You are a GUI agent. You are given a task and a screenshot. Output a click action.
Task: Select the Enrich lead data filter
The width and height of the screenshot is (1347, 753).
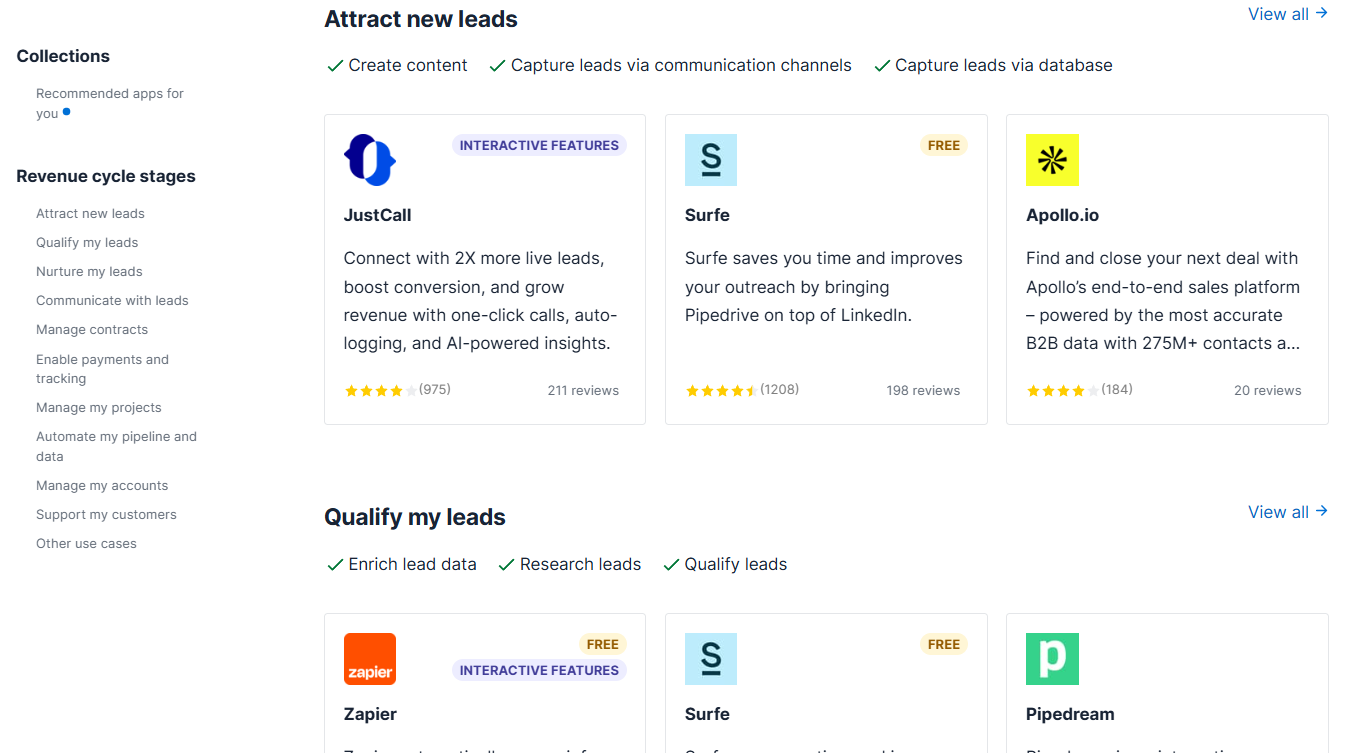[402, 564]
